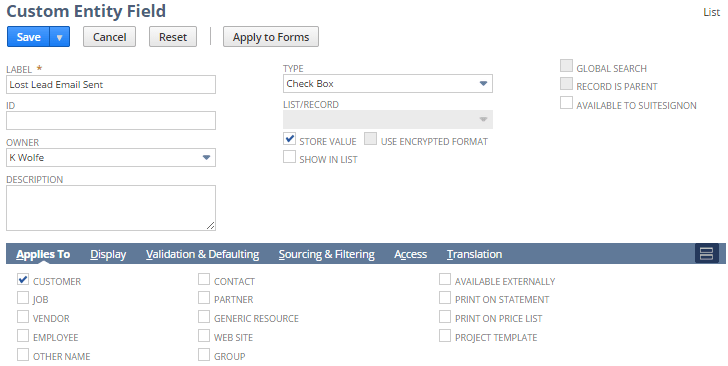
Task: Enable Available Externally checkbox
Action: [445, 279]
